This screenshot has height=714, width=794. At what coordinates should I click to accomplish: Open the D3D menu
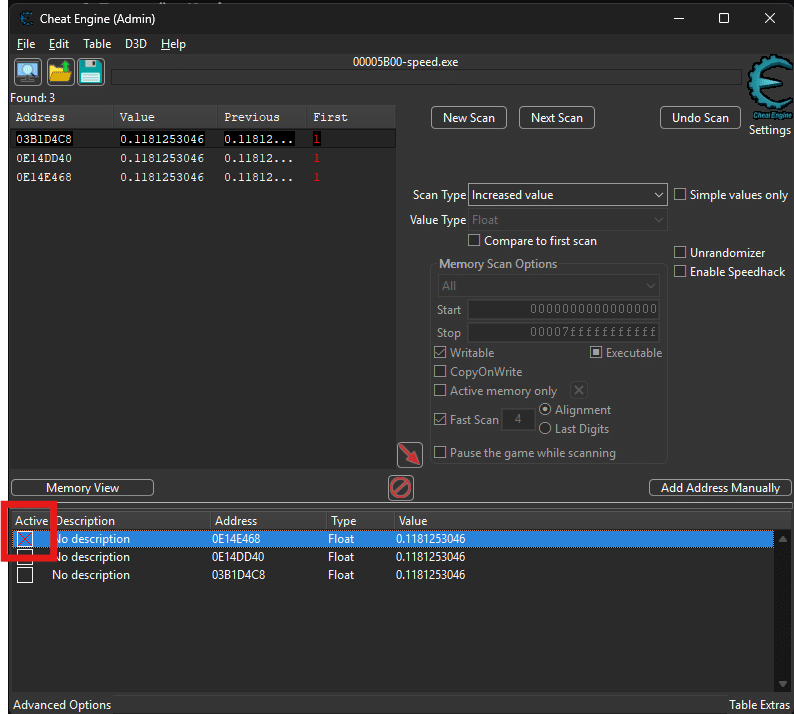(x=135, y=44)
